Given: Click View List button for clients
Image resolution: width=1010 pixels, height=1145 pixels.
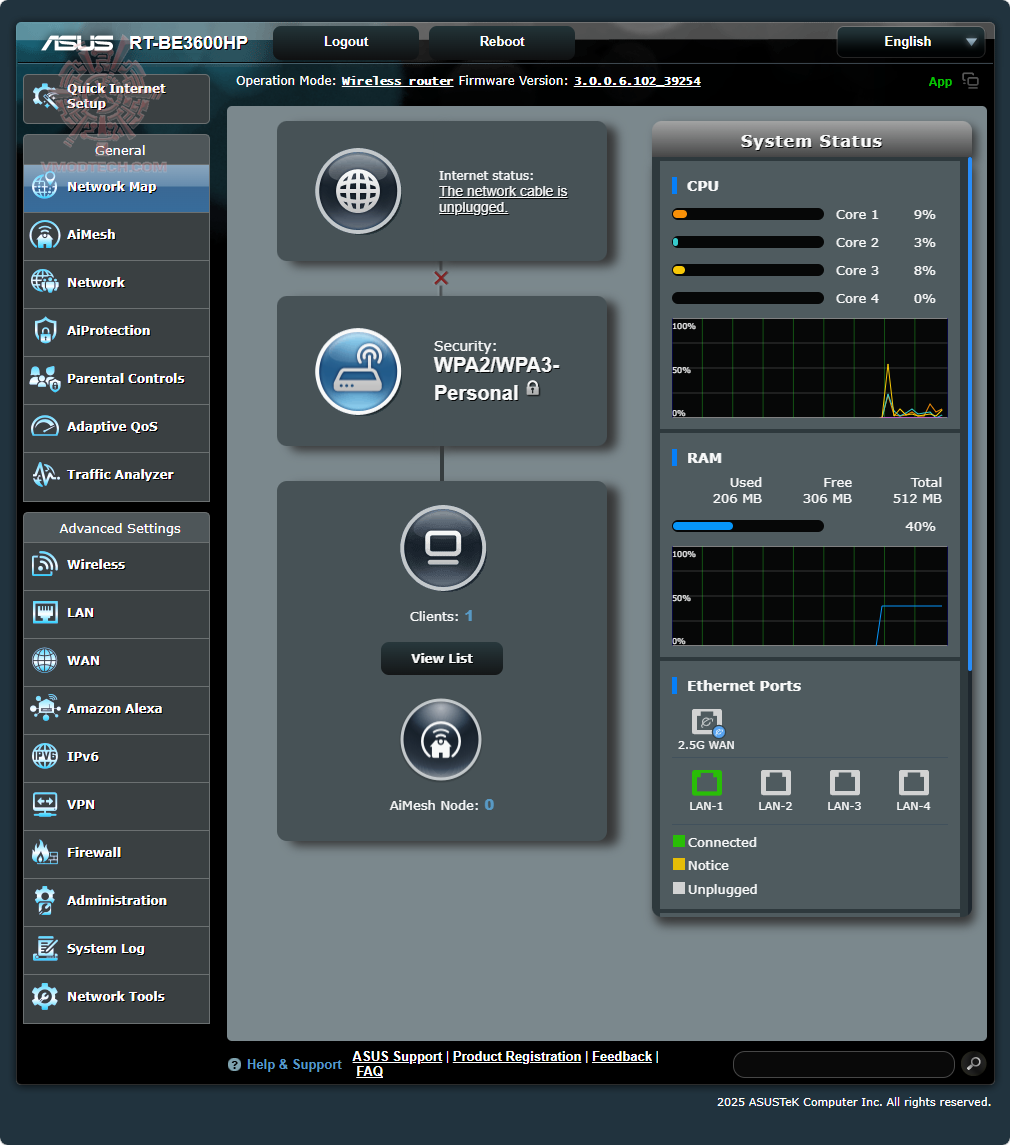Looking at the screenshot, I should [x=442, y=659].
